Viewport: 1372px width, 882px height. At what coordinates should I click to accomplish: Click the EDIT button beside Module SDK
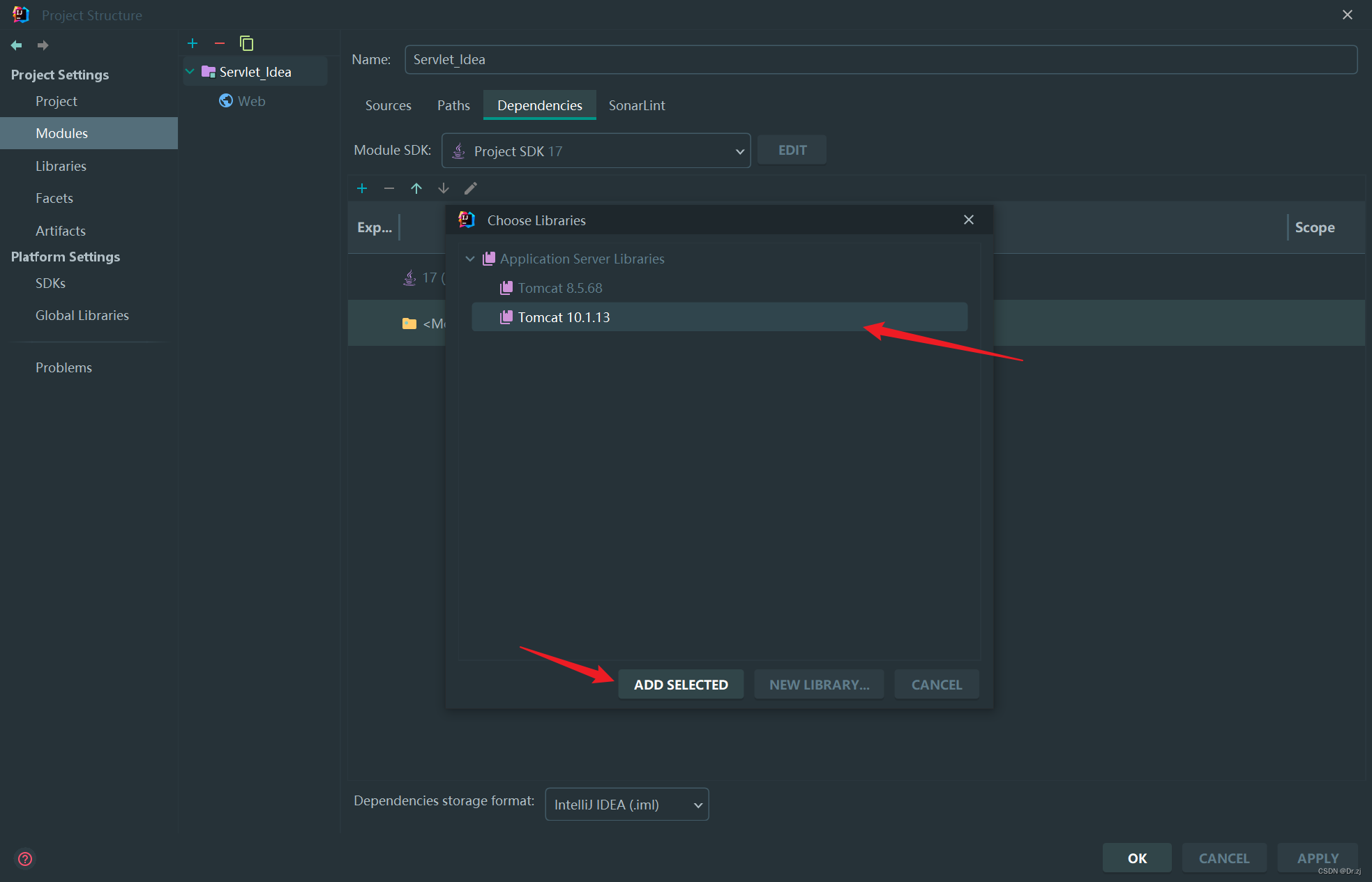pyautogui.click(x=792, y=150)
